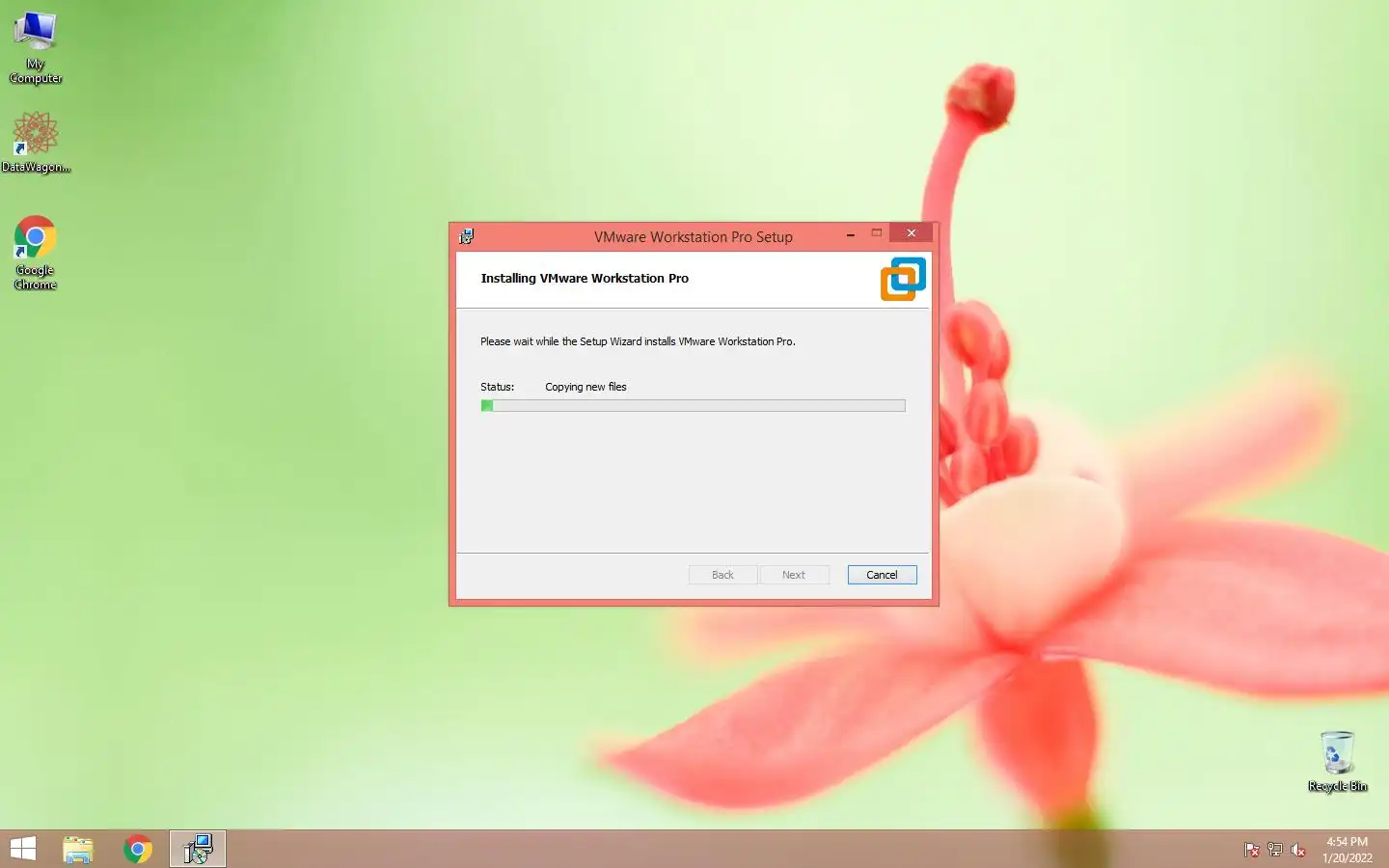Minimize the VMware setup window
This screenshot has height=868, width=1389.
pyautogui.click(x=851, y=234)
